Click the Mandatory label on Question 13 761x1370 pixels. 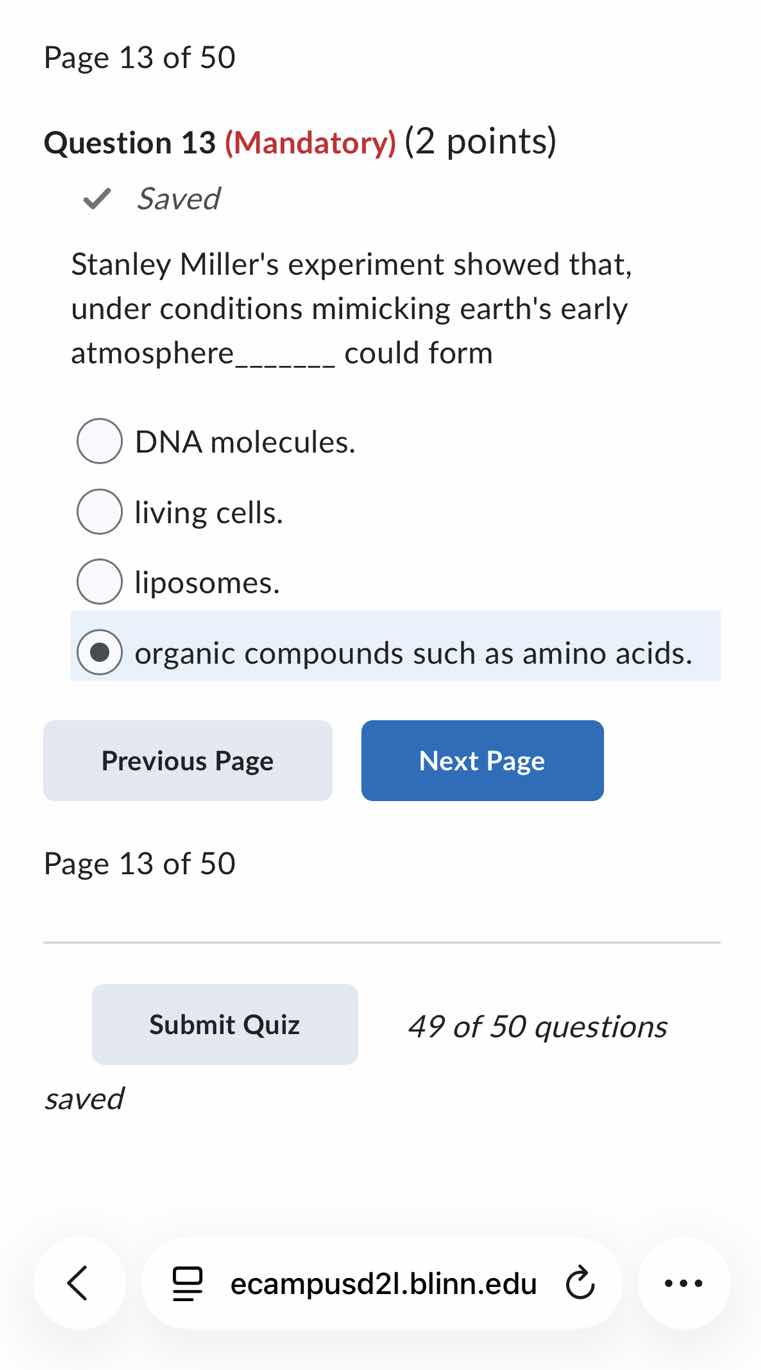(311, 143)
